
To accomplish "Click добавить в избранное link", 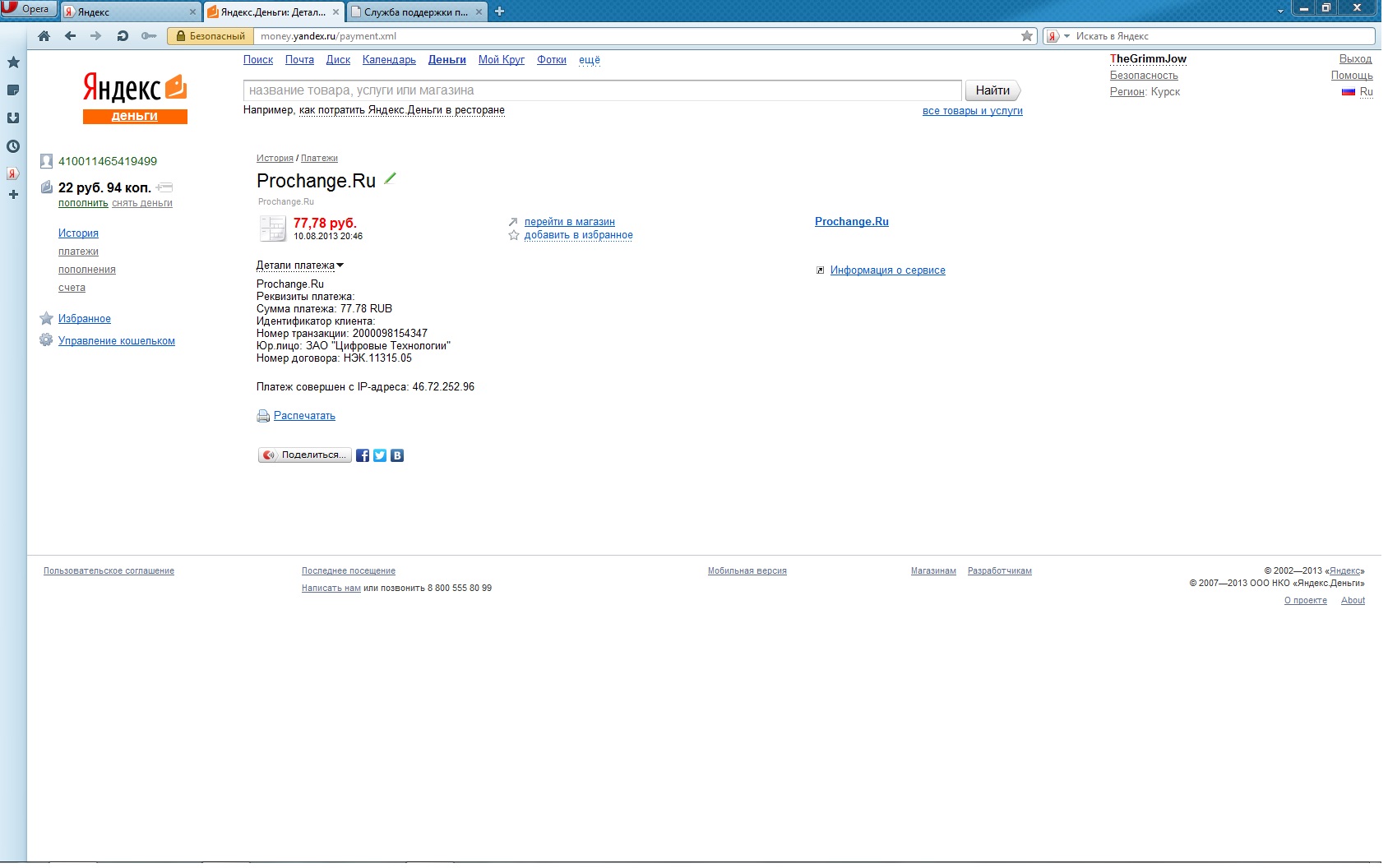I will pos(579,235).
